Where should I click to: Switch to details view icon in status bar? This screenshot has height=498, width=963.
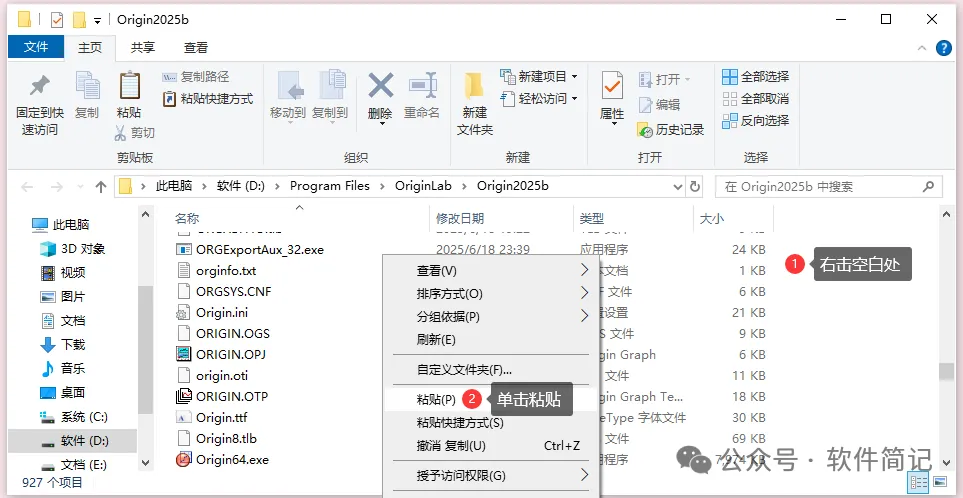[918, 482]
